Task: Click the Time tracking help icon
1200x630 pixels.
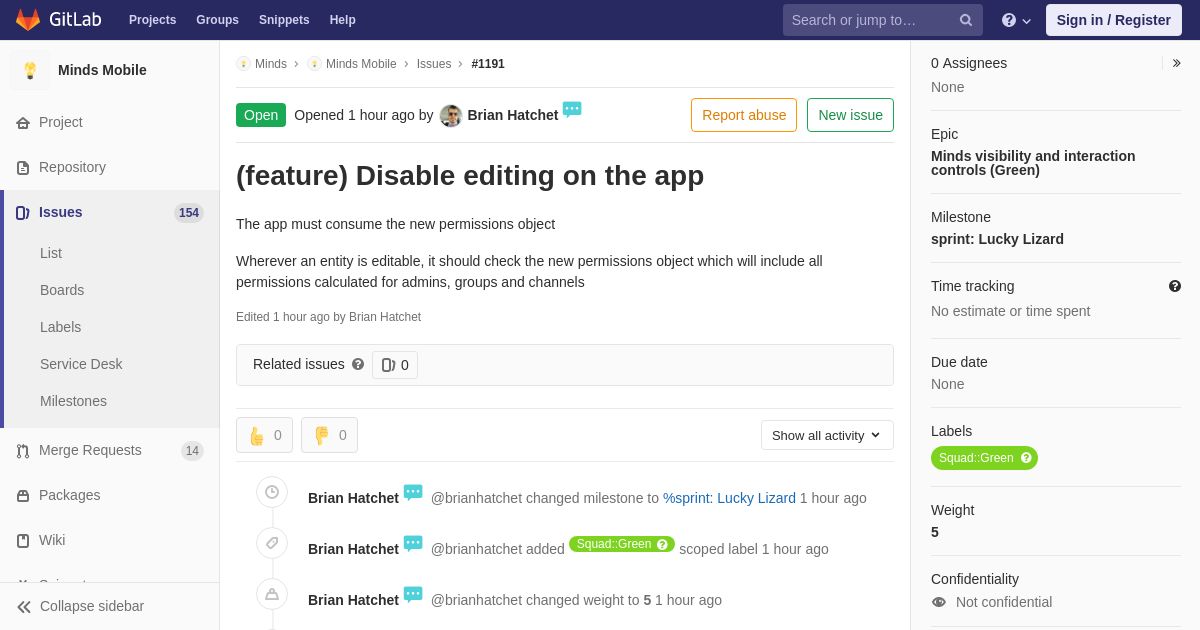Action: [x=1175, y=286]
